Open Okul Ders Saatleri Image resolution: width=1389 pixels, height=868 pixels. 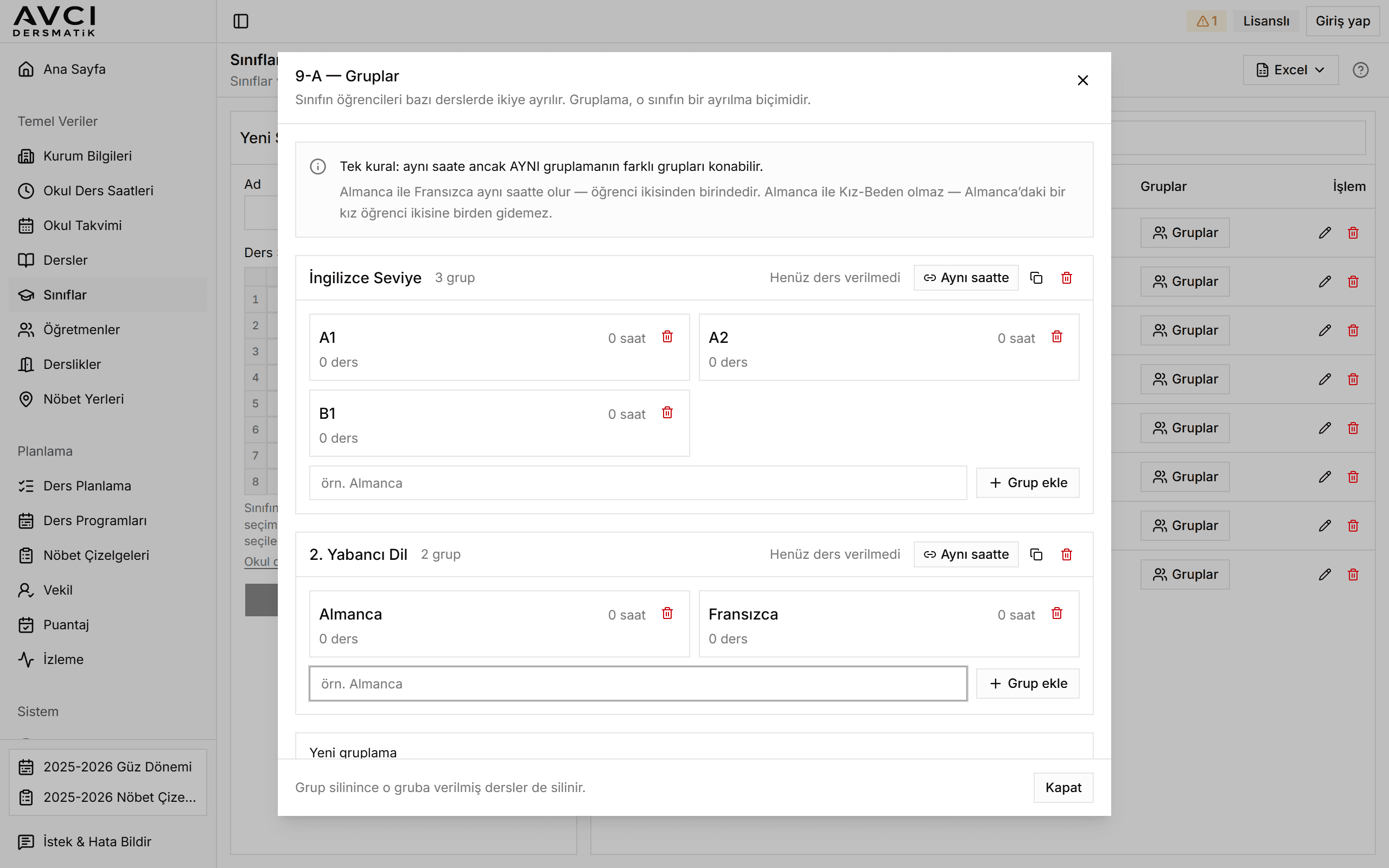(108, 190)
